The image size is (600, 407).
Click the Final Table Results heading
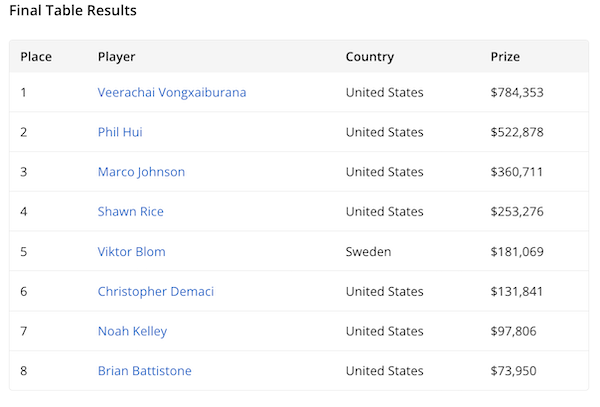pos(72,11)
